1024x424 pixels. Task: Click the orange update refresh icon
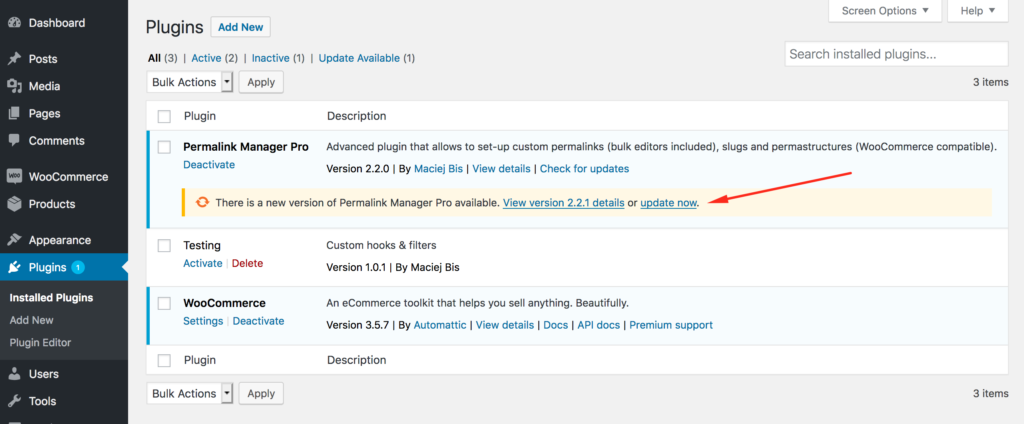[x=202, y=203]
